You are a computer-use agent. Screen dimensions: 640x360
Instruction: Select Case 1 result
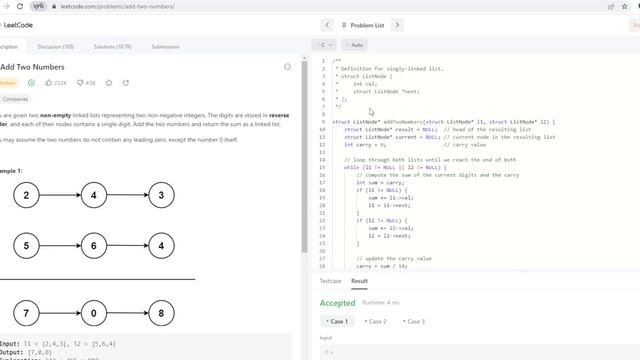tap(337, 321)
